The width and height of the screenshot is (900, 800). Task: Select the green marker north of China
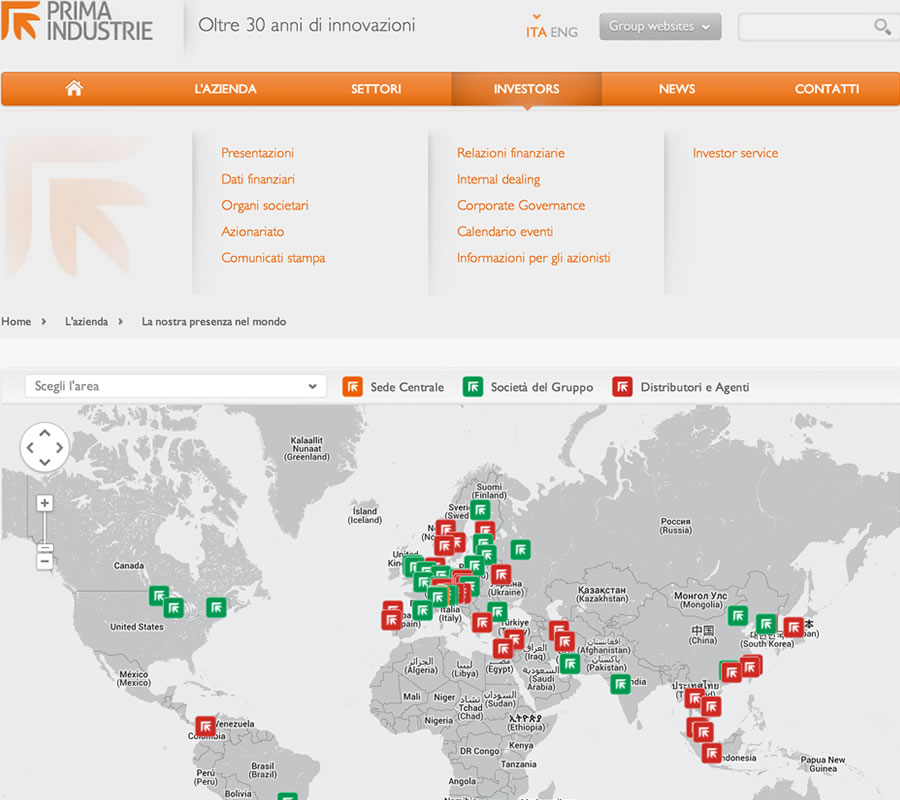pos(738,616)
